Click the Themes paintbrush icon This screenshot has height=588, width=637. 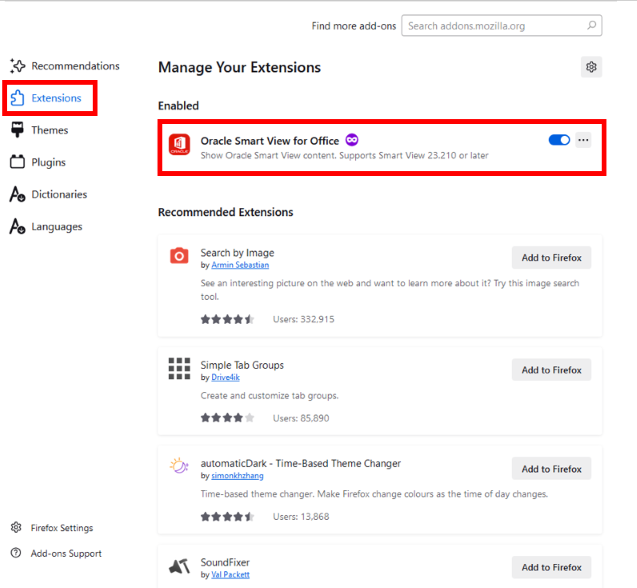click(x=17, y=130)
